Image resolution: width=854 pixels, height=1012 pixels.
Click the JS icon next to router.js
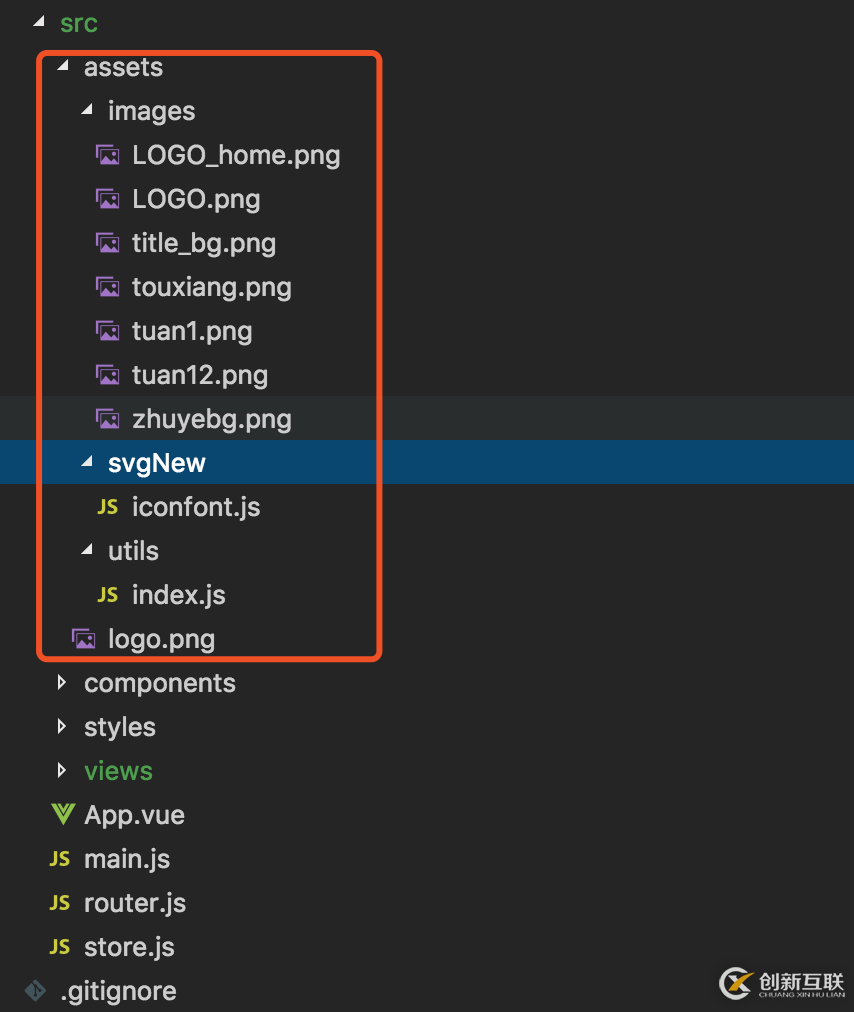point(59,902)
